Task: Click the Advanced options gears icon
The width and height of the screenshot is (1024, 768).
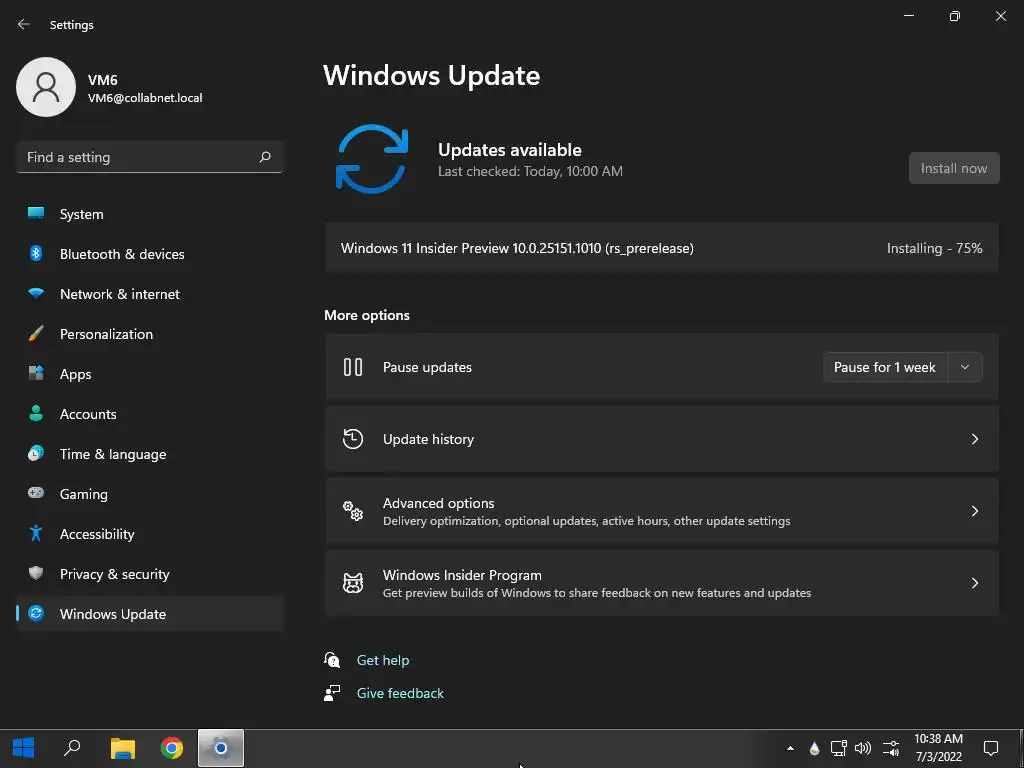Action: point(353,511)
